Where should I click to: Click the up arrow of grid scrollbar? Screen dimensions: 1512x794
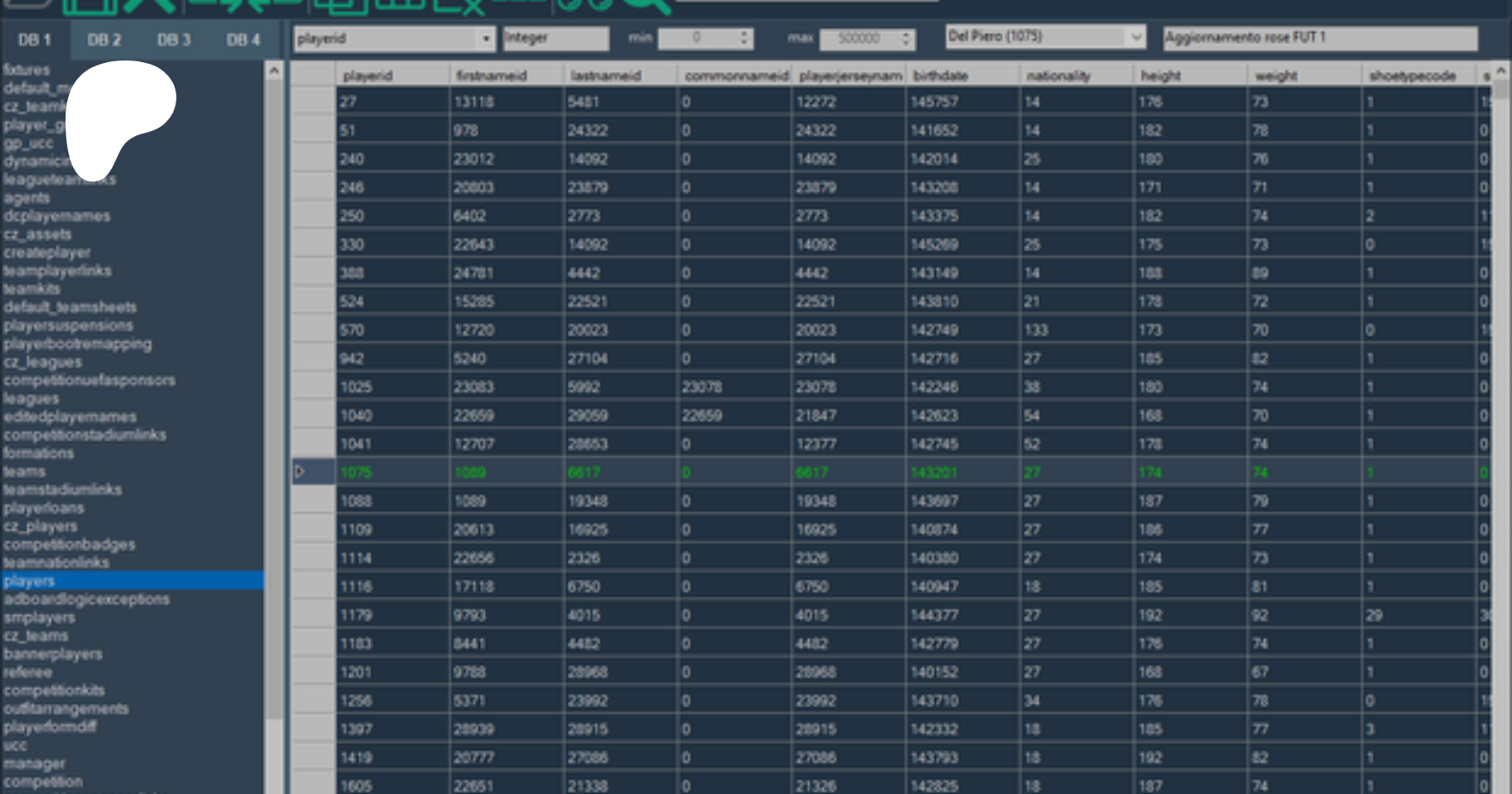click(x=1501, y=71)
